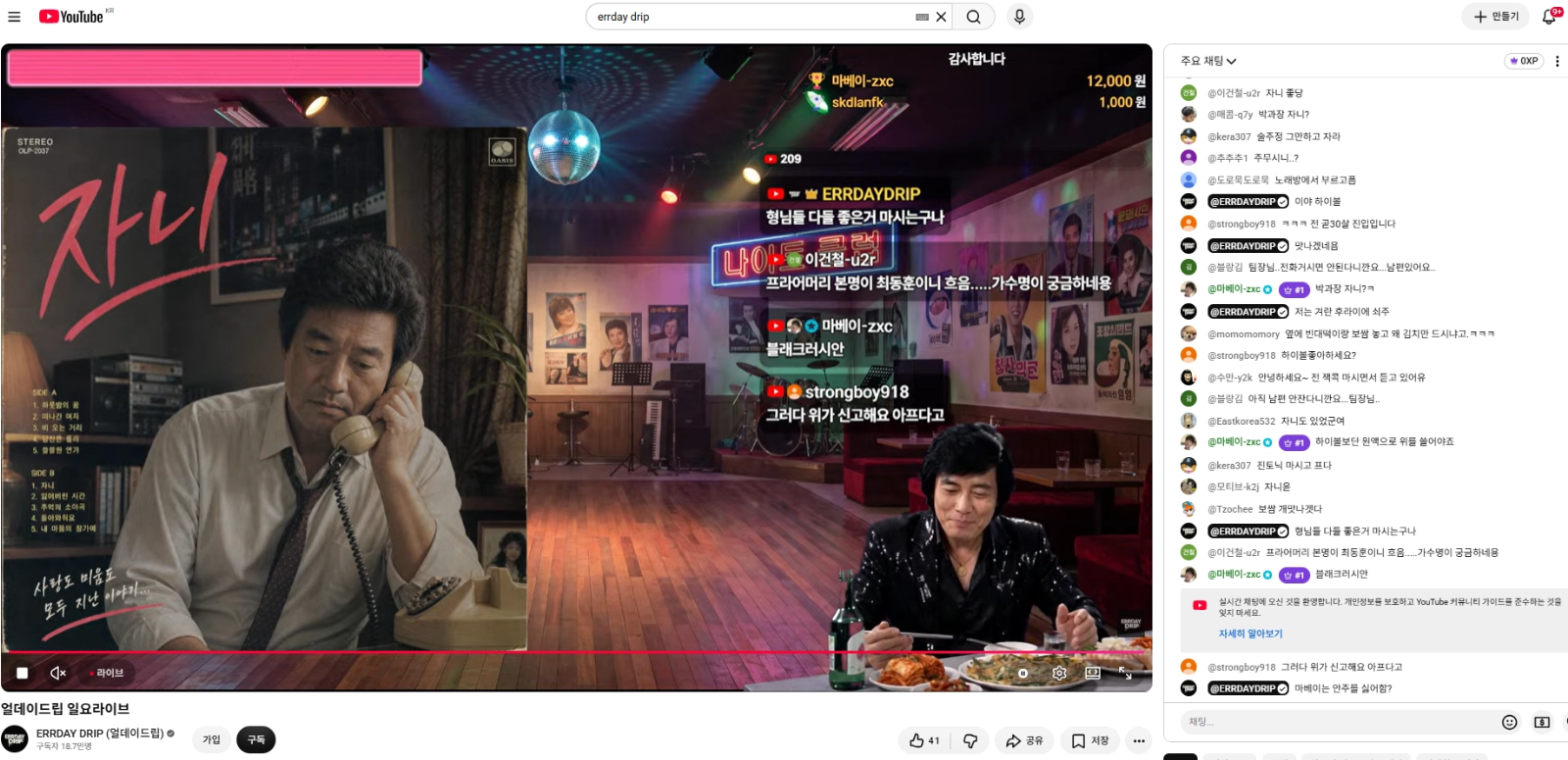The image size is (1568, 760).
Task: Select avatar of @도로묵도로묵 message
Action: click(x=1188, y=179)
